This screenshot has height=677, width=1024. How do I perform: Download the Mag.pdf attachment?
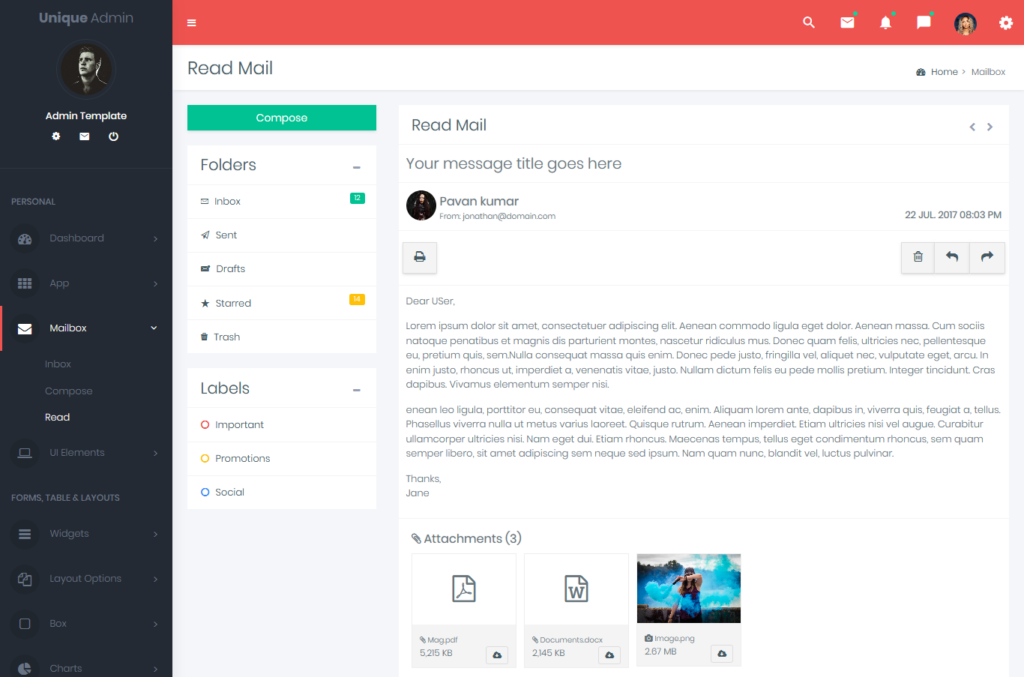tap(498, 654)
